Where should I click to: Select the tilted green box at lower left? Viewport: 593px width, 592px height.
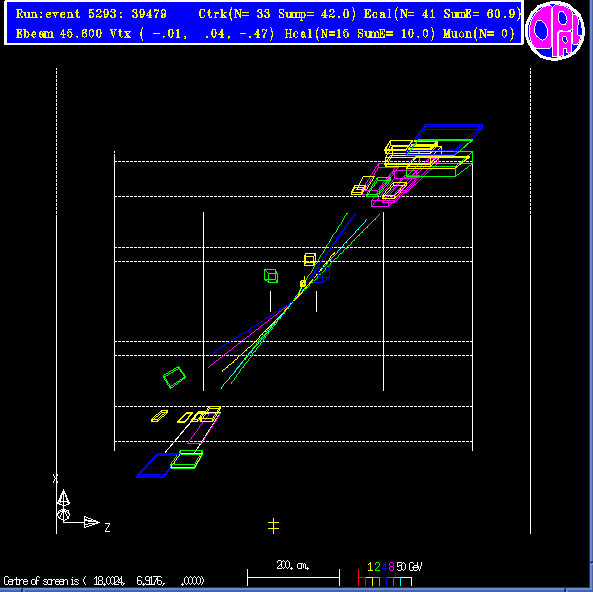(x=174, y=377)
